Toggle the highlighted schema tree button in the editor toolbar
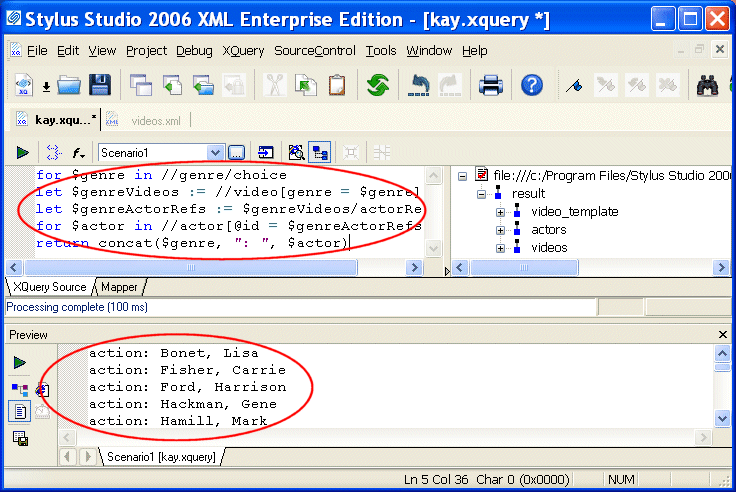 pos(320,152)
